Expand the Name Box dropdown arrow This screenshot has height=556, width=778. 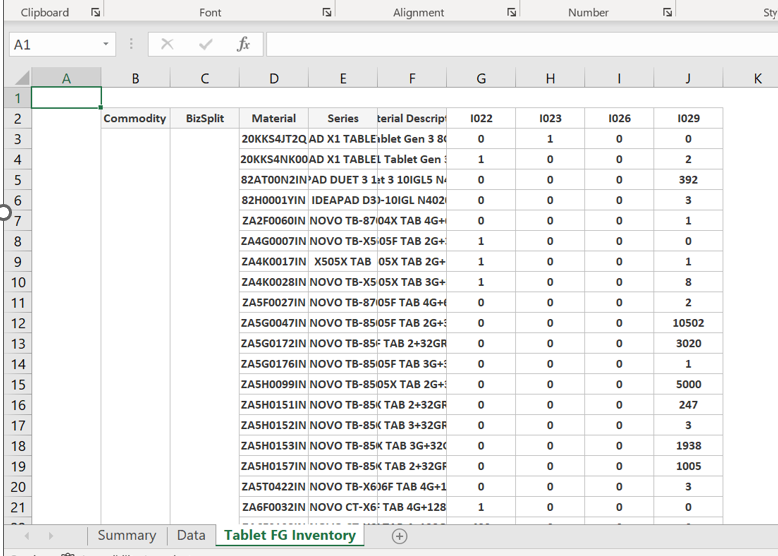point(106,45)
